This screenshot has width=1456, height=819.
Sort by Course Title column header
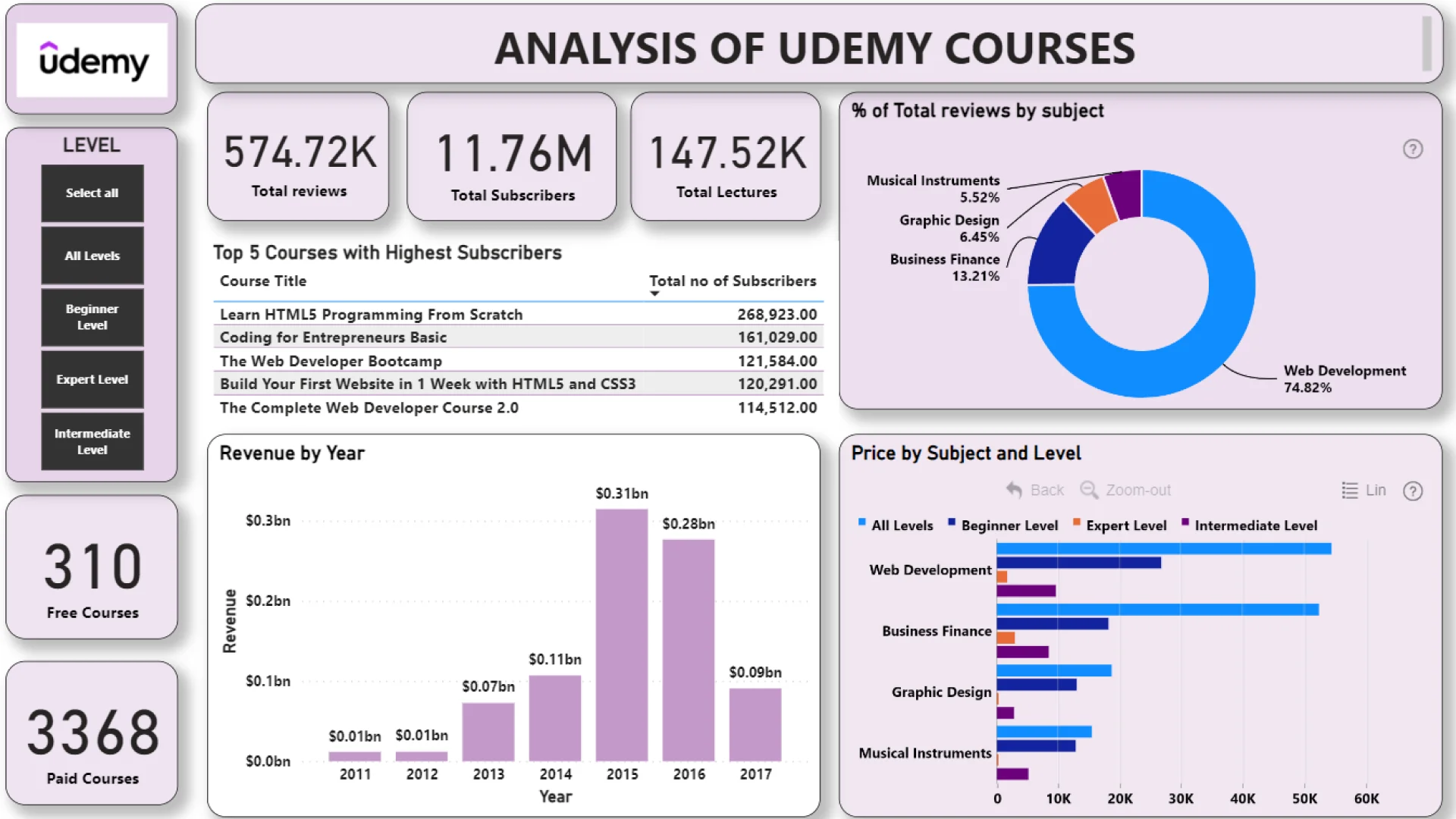(263, 281)
